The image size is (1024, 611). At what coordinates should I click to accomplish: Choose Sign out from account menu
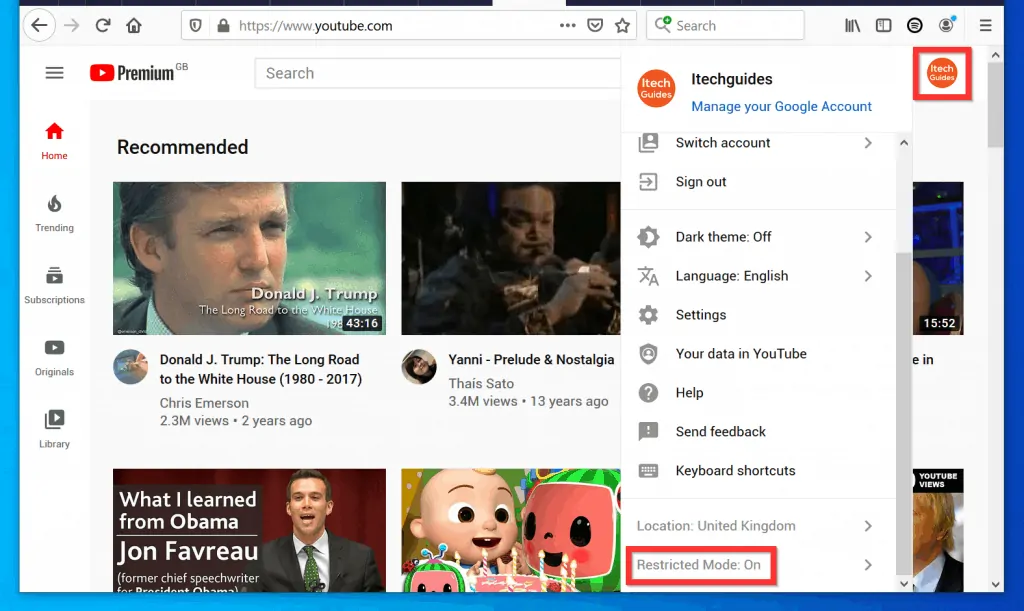[758, 182]
